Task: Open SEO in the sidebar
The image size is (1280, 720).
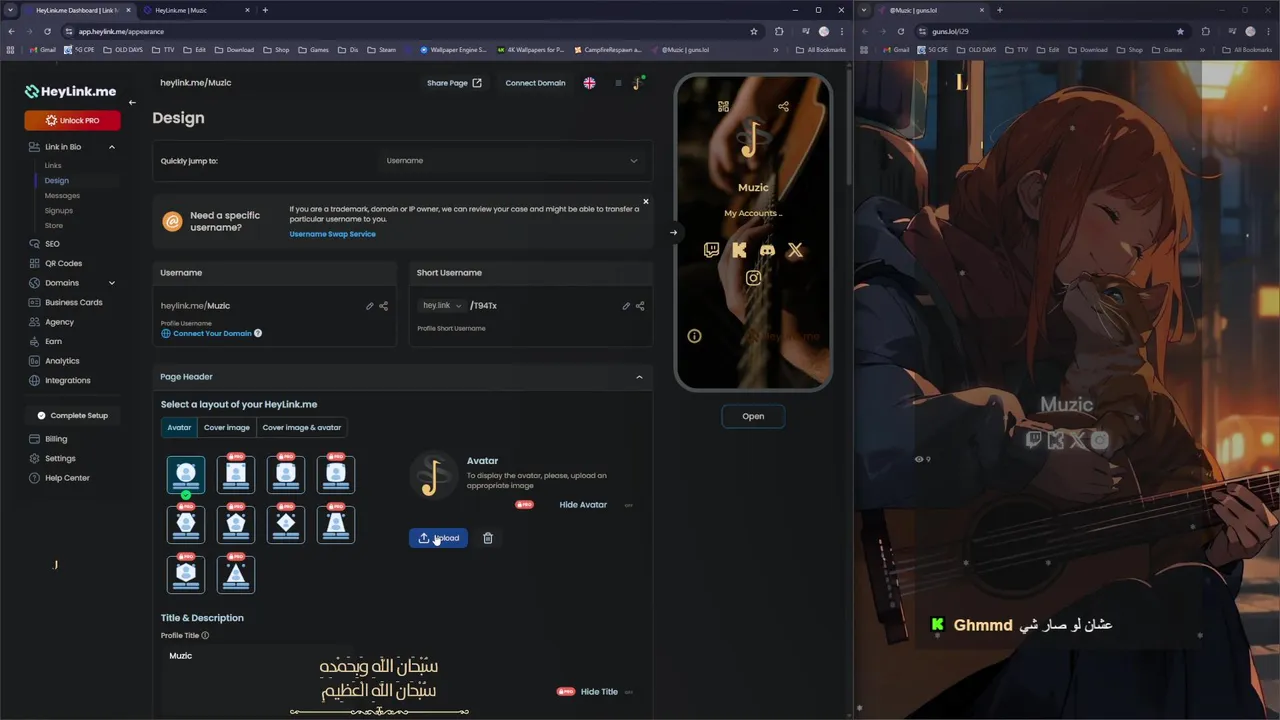Action: (x=52, y=244)
